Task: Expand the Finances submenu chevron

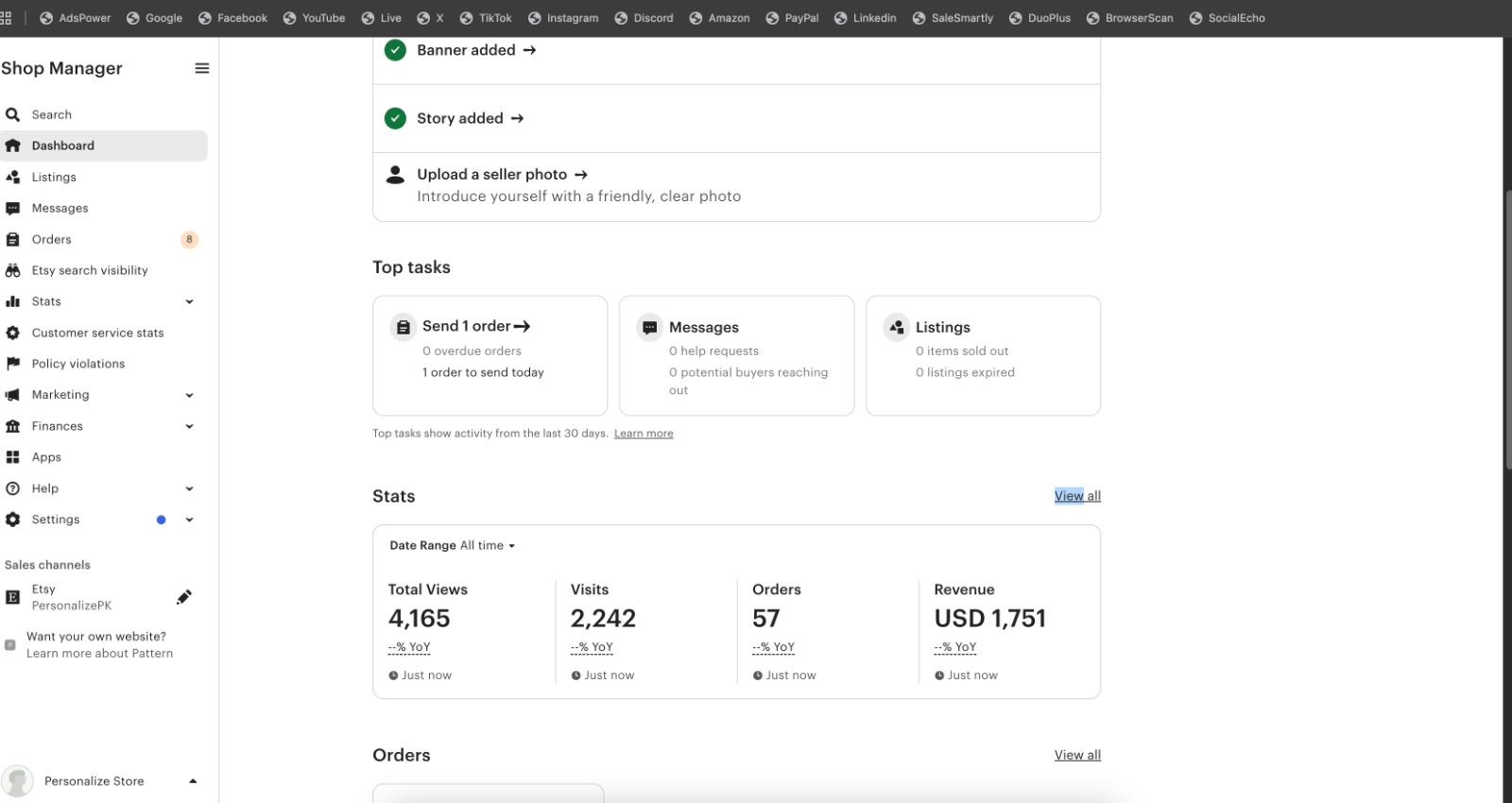Action: (x=189, y=426)
